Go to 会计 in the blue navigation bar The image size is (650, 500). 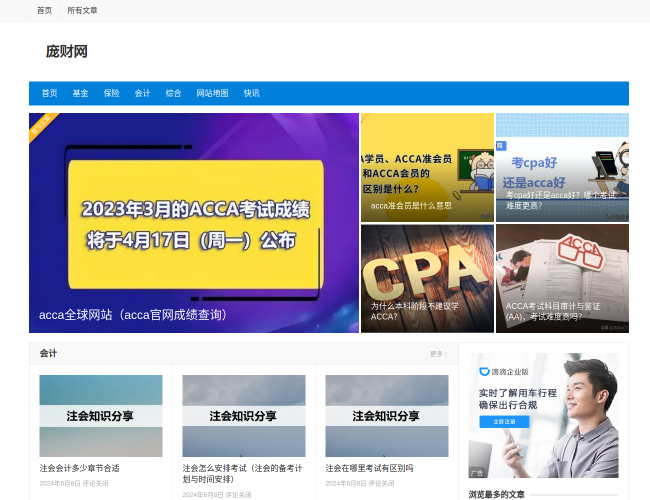(x=142, y=93)
